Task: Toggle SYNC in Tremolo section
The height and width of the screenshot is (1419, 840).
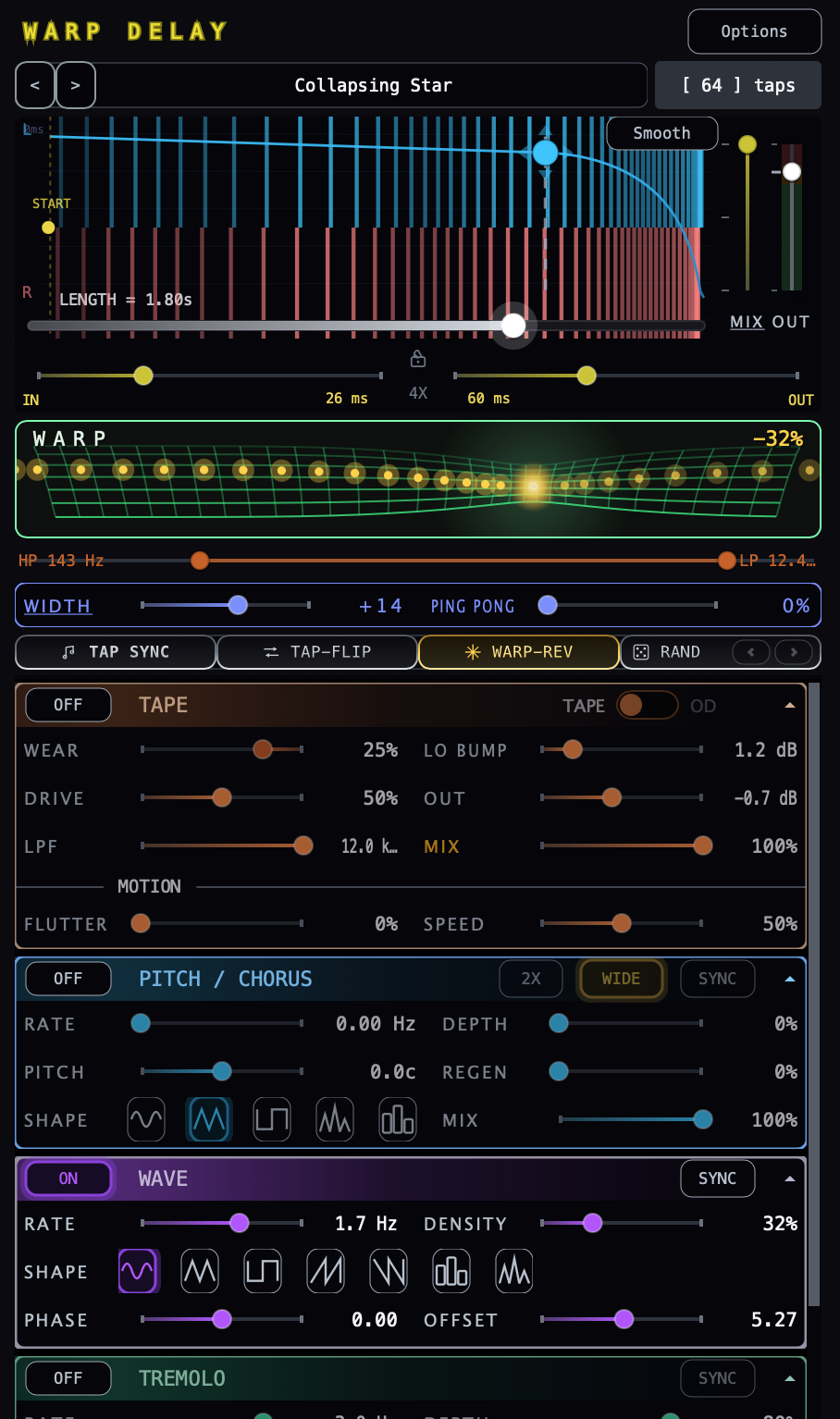Action: (x=718, y=1378)
